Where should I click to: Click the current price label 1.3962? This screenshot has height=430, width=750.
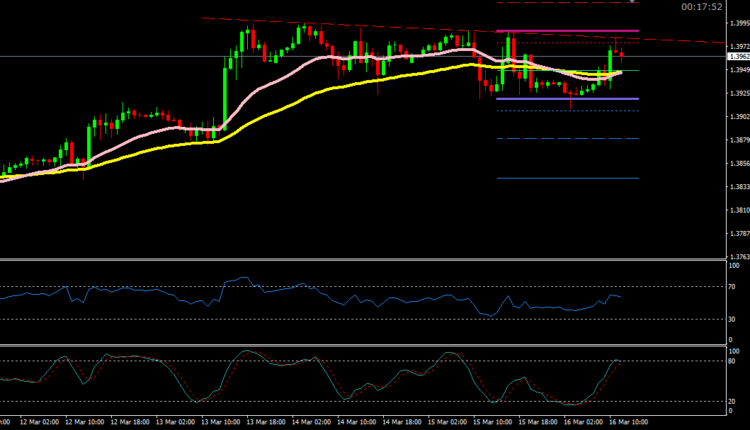735,57
